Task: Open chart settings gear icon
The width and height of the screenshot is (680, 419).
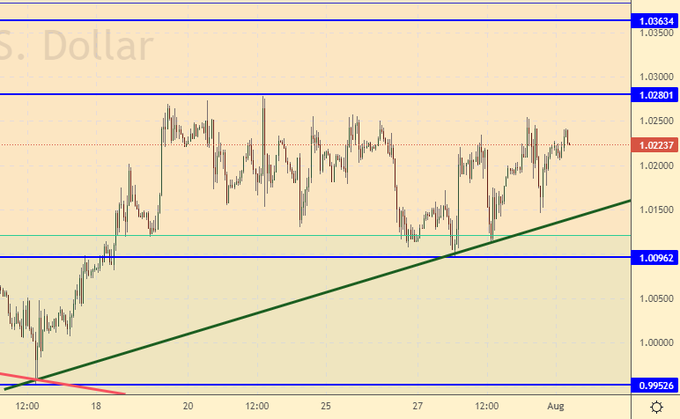Action: [x=655, y=406]
